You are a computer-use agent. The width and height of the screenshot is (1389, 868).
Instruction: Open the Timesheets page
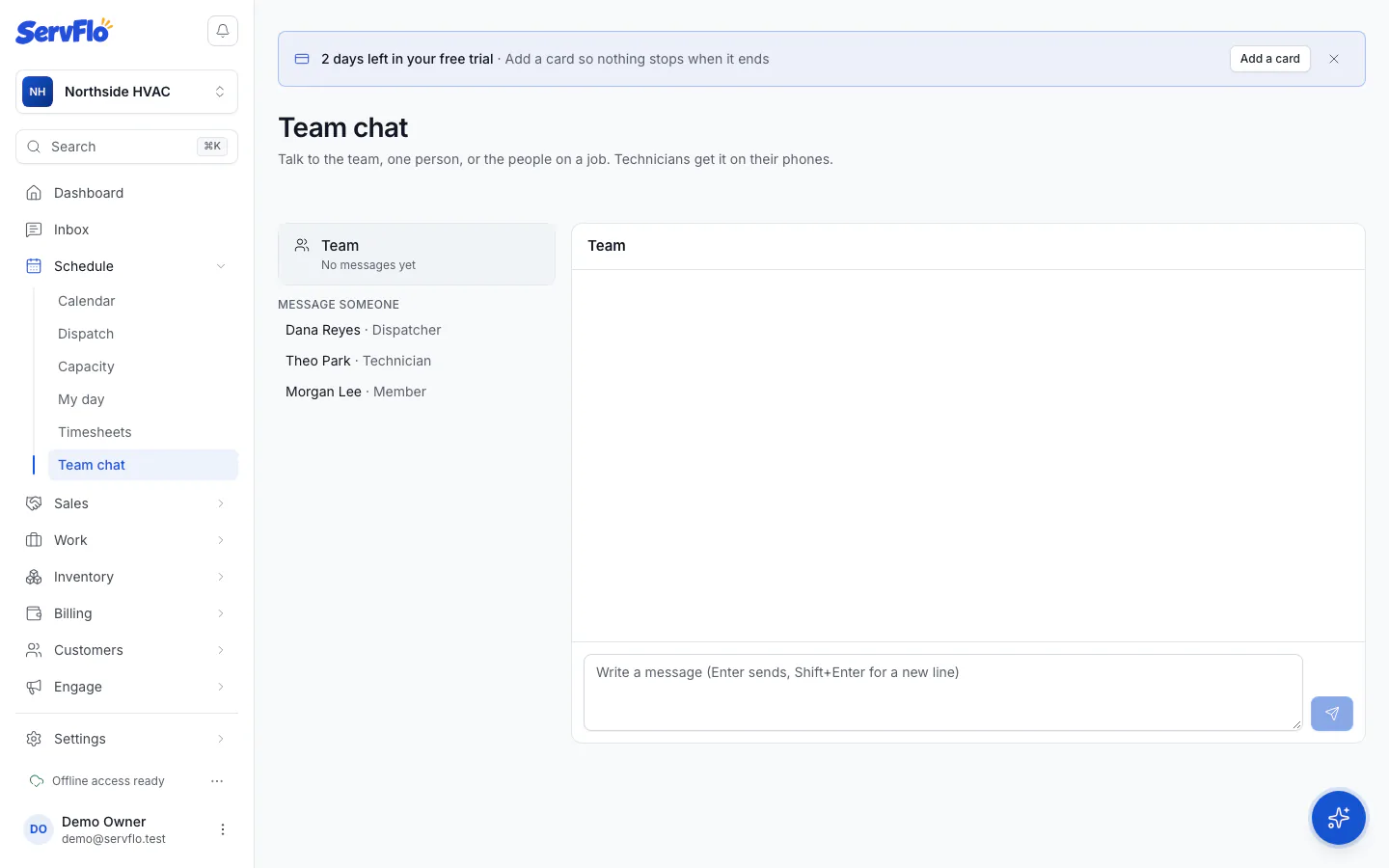(143, 432)
